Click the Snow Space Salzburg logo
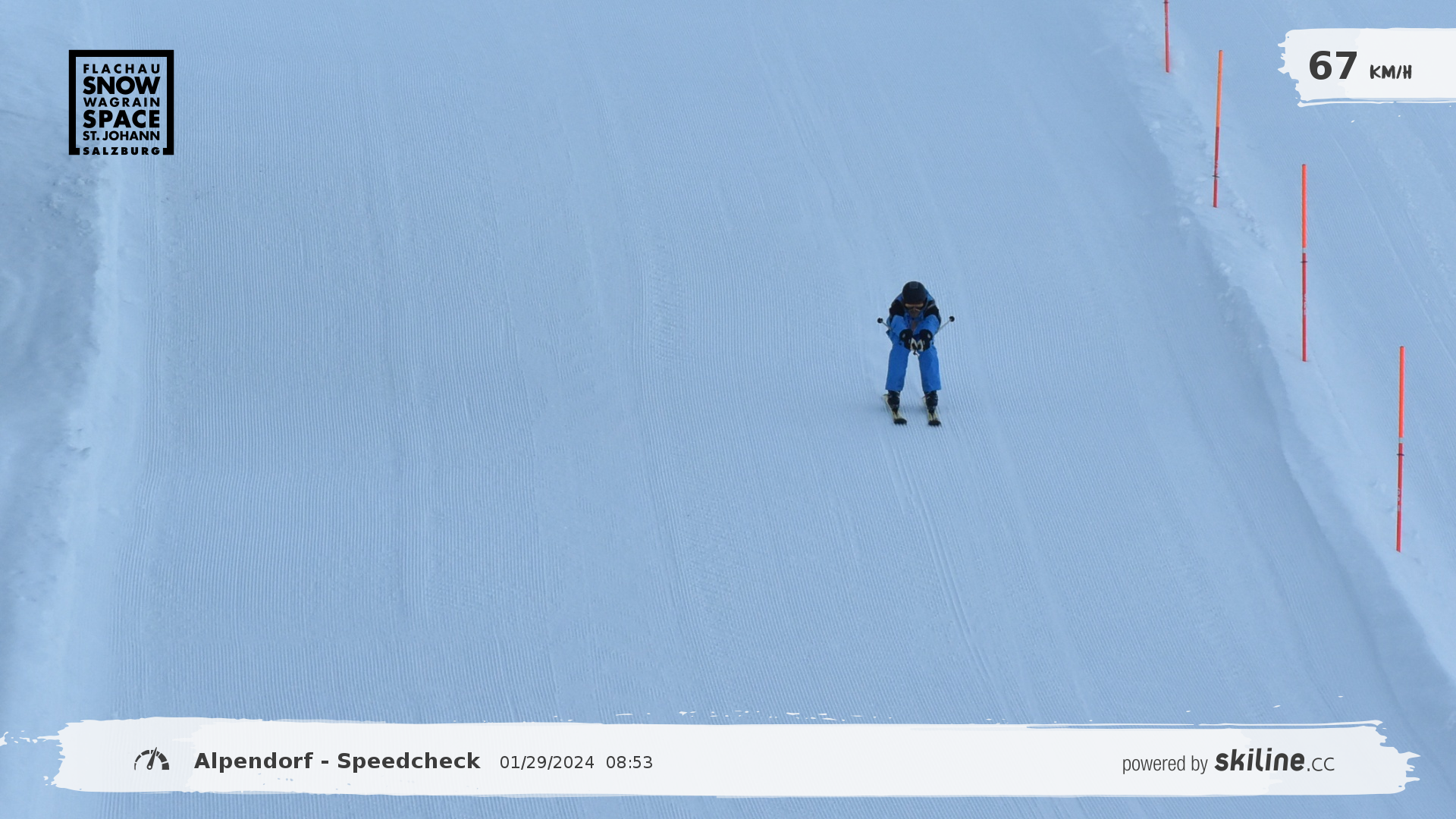 121,102
